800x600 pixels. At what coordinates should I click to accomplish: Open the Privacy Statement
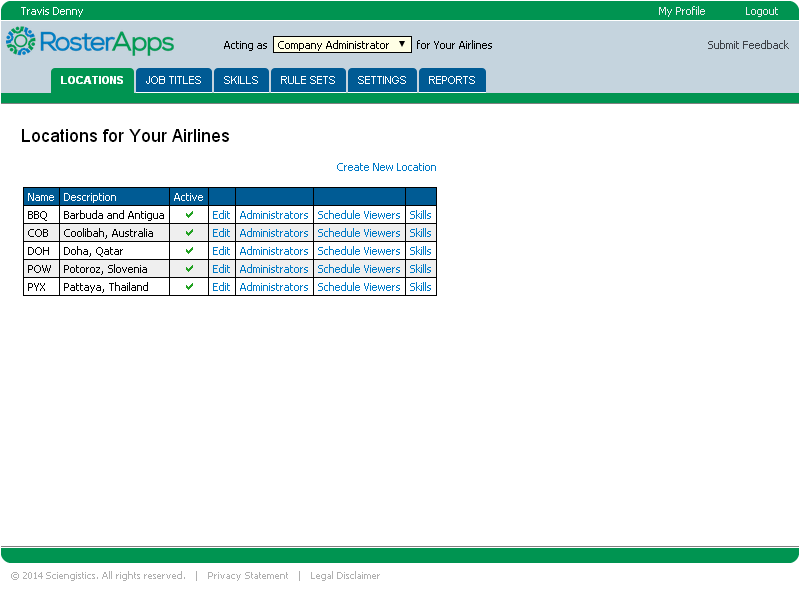(x=247, y=576)
